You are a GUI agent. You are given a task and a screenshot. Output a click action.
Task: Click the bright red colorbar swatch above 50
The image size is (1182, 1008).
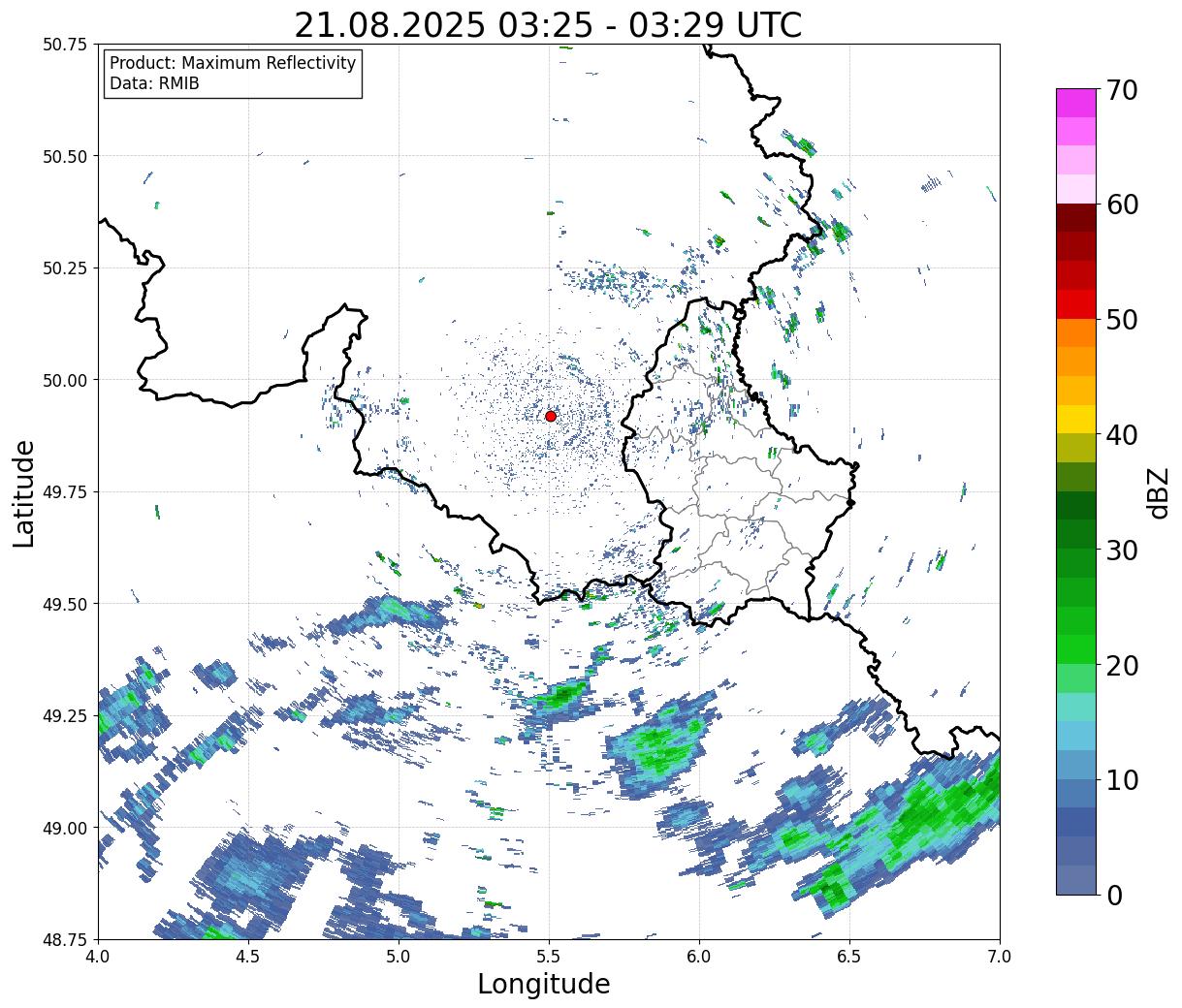point(1076,304)
